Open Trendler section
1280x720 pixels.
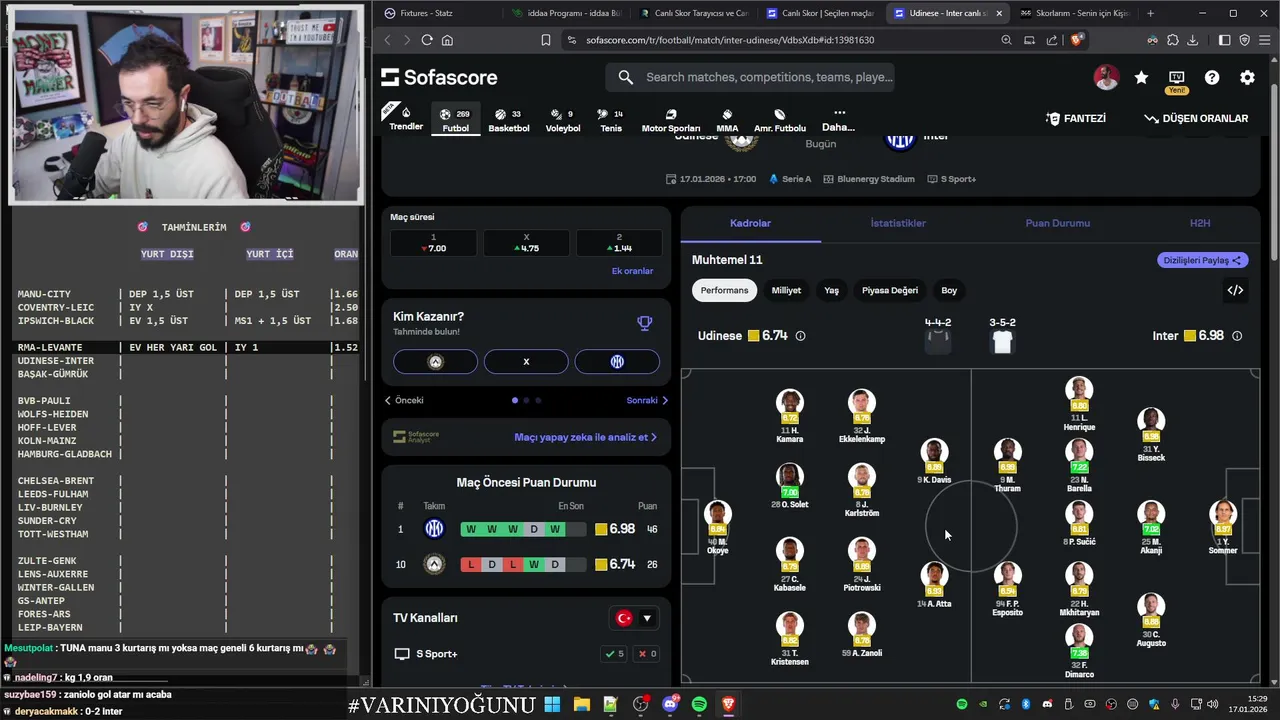pos(406,118)
